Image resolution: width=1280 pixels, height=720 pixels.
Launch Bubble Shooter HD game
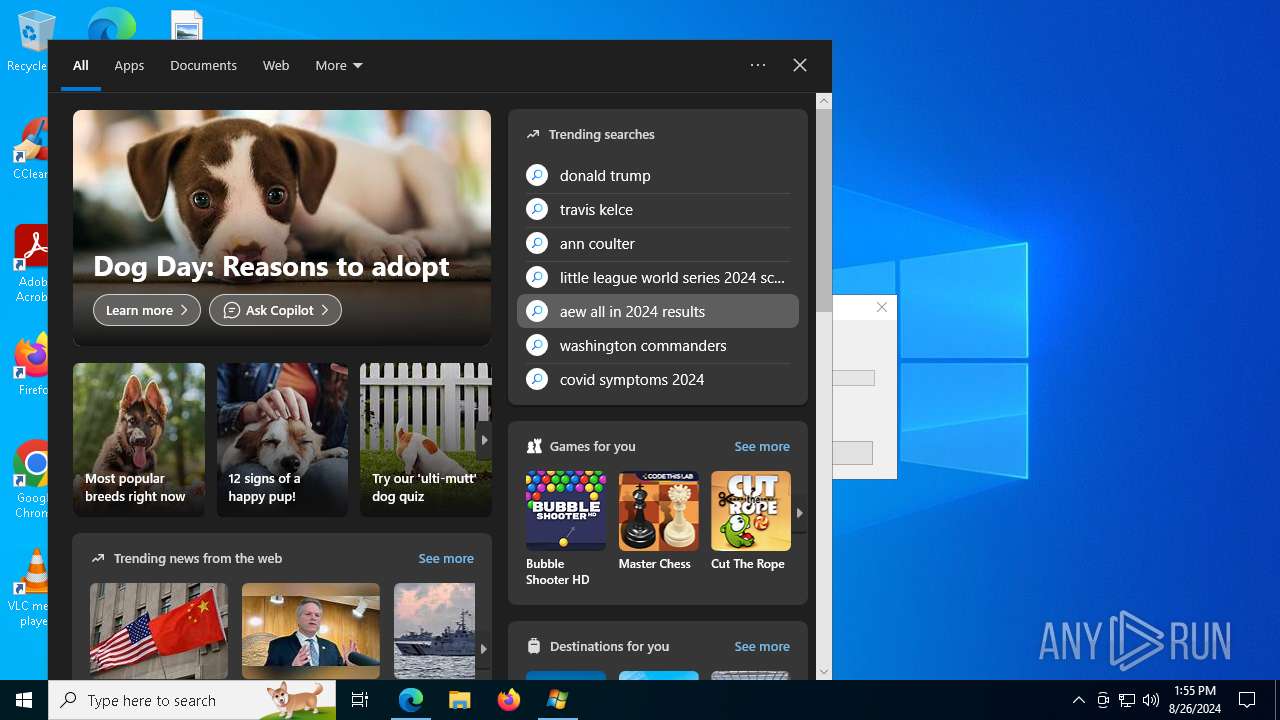565,528
